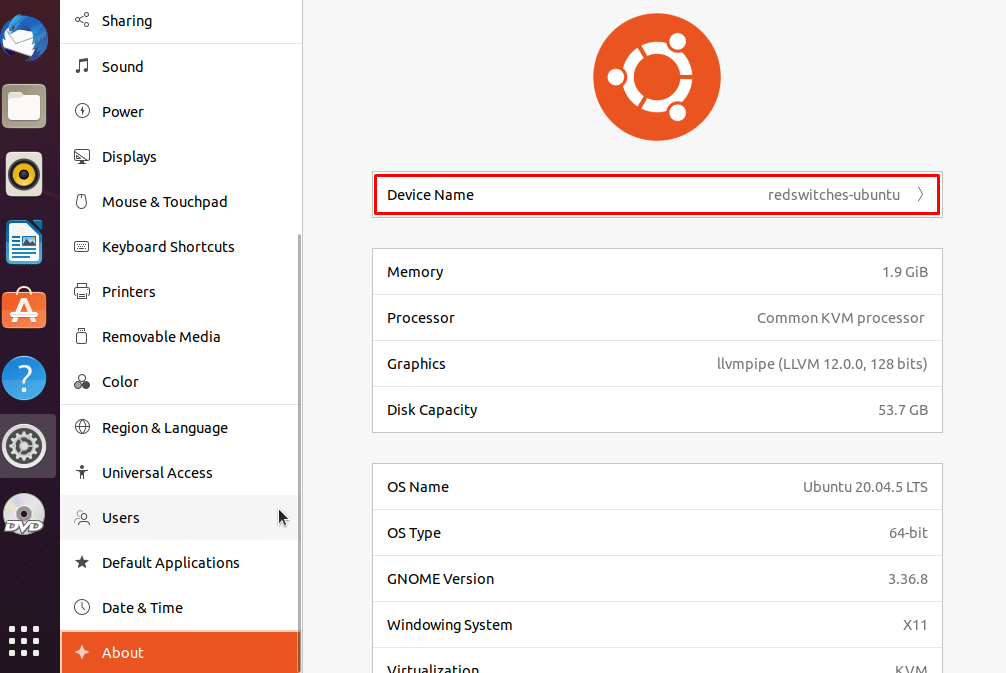Click the Disk Capacity 53.7 GB value
Image resolution: width=1006 pixels, height=673 pixels.
[903, 409]
